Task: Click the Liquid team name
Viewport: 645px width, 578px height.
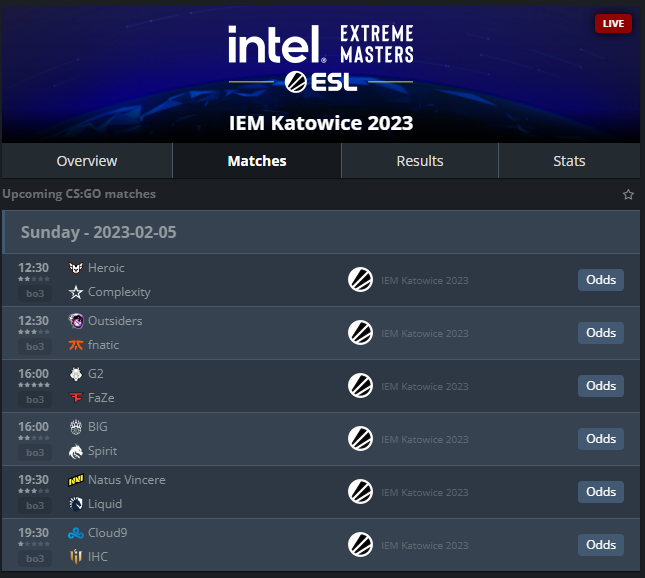Action: pyautogui.click(x=105, y=504)
